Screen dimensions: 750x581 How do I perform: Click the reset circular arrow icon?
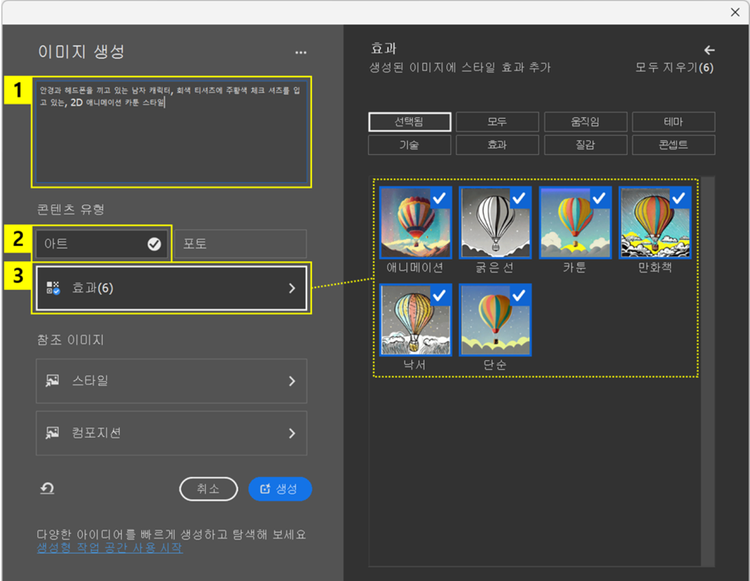pyautogui.click(x=47, y=488)
